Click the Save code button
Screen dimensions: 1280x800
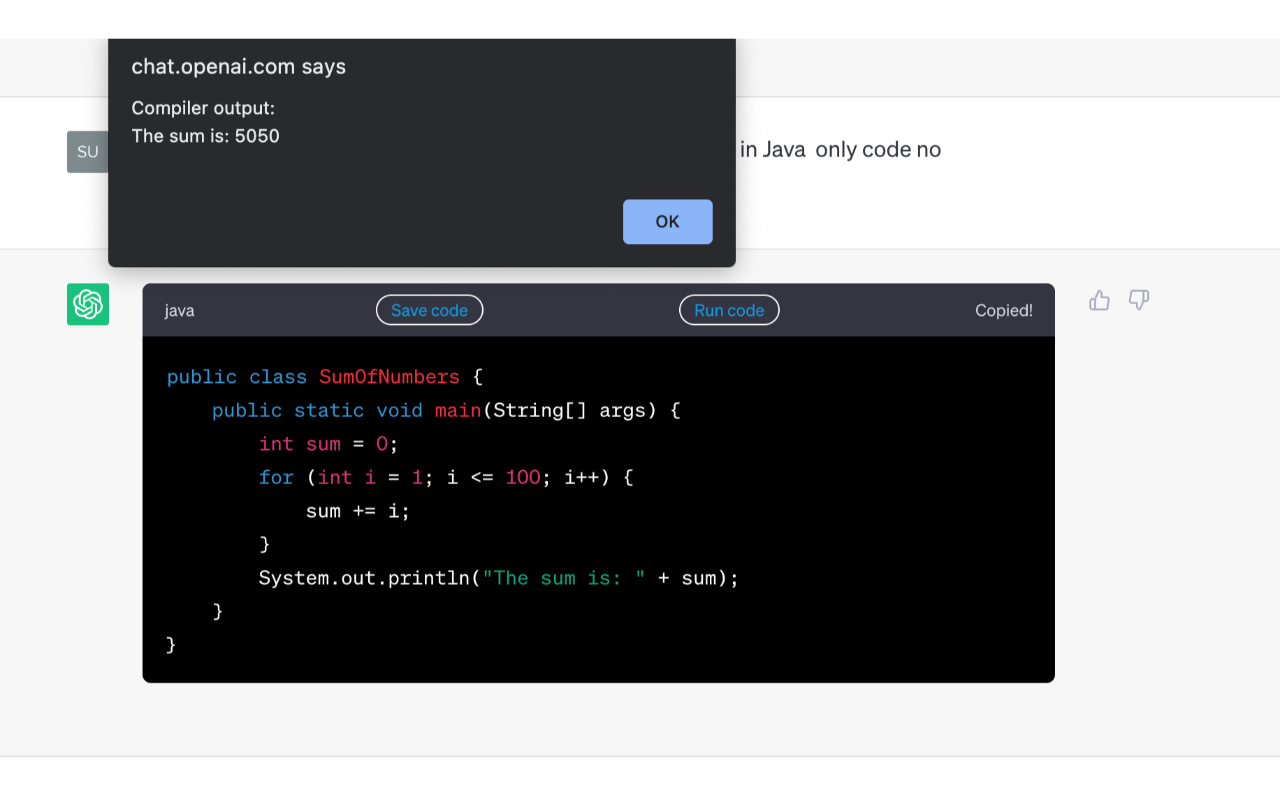(x=429, y=310)
